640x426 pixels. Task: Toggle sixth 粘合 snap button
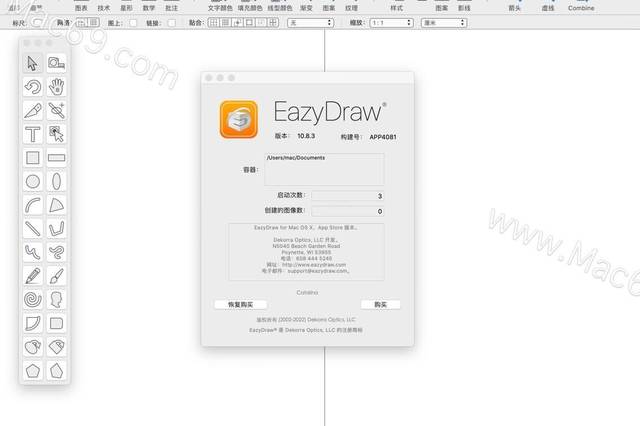[x=273, y=23]
